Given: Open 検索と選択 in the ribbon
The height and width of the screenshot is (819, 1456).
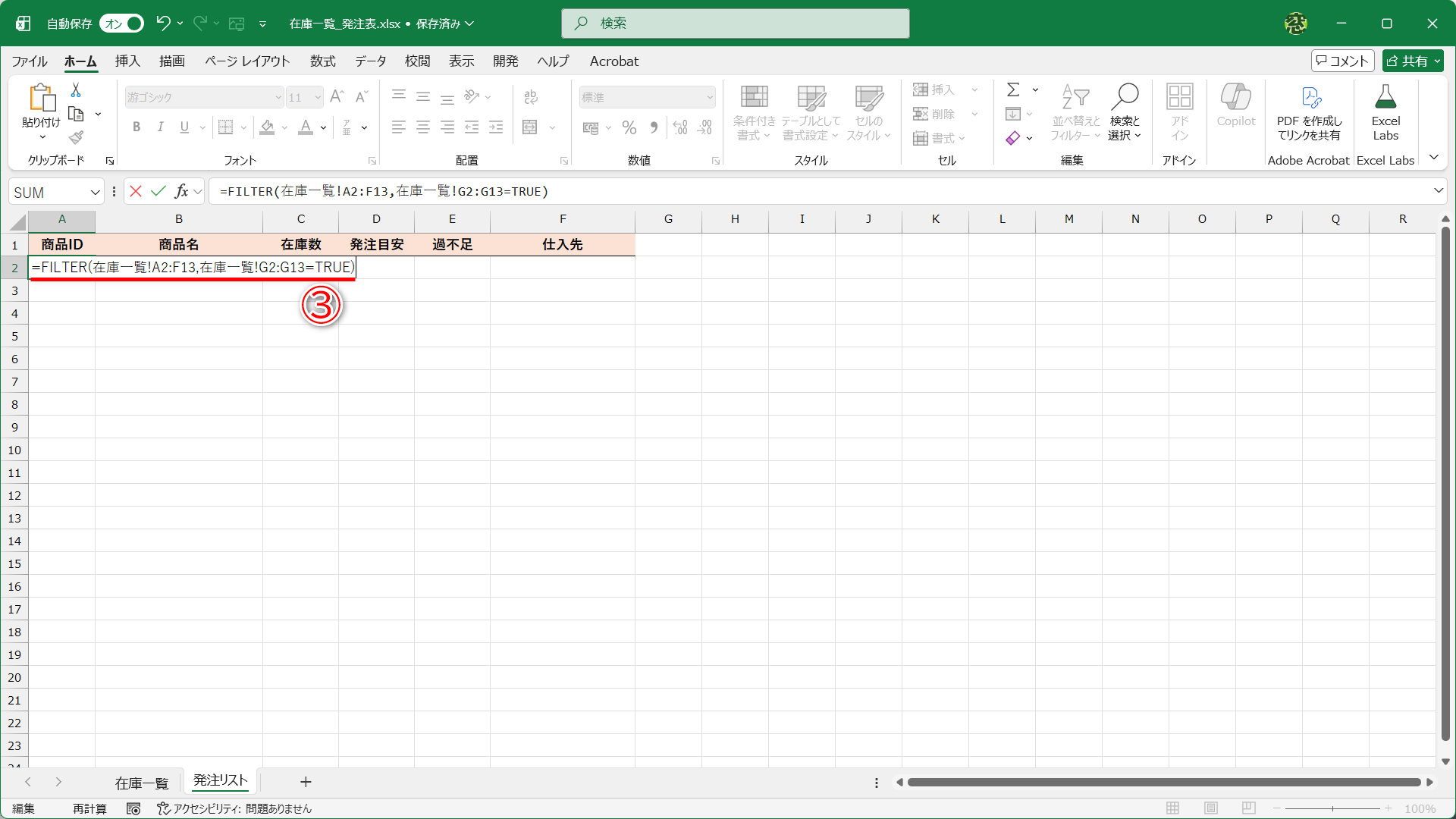Looking at the screenshot, I should (x=1125, y=111).
